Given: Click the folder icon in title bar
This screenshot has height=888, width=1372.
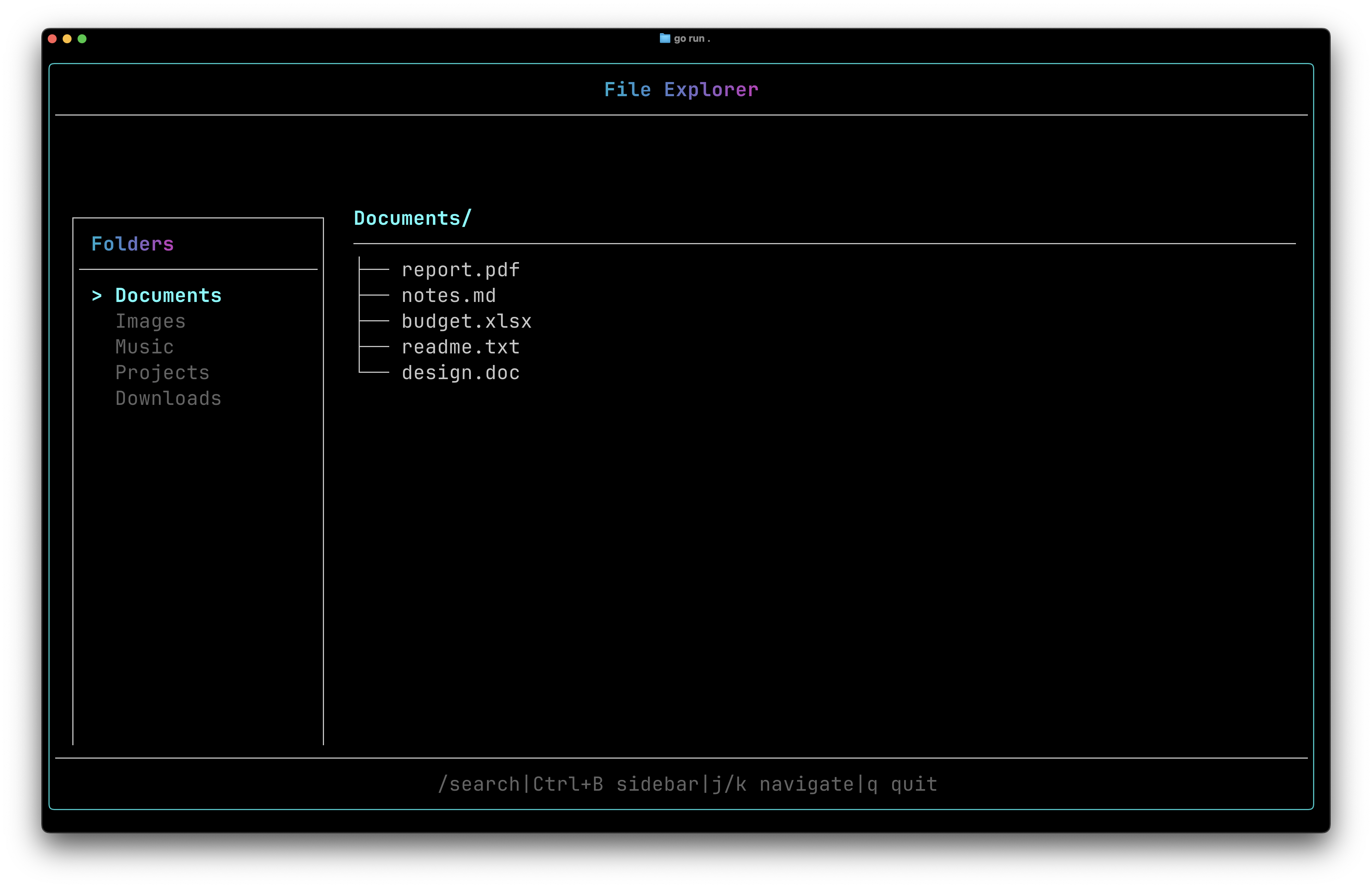Looking at the screenshot, I should 665,38.
